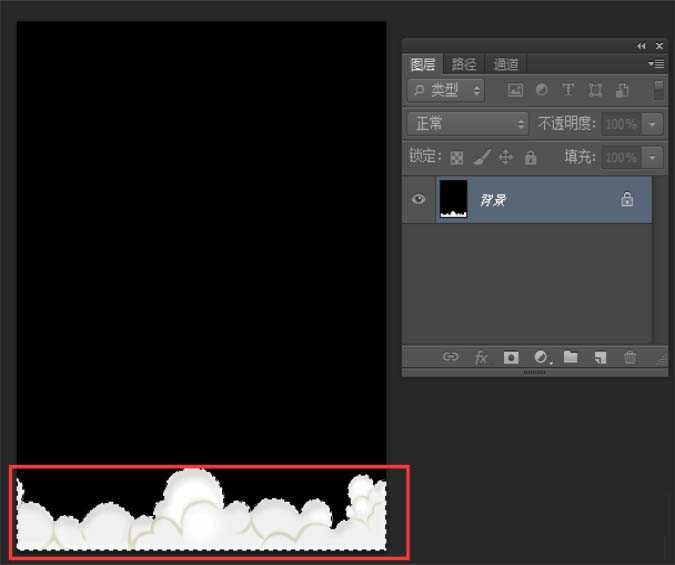Expand the 不透明度 opacity dropdown arrow
The width and height of the screenshot is (675, 565).
653,124
